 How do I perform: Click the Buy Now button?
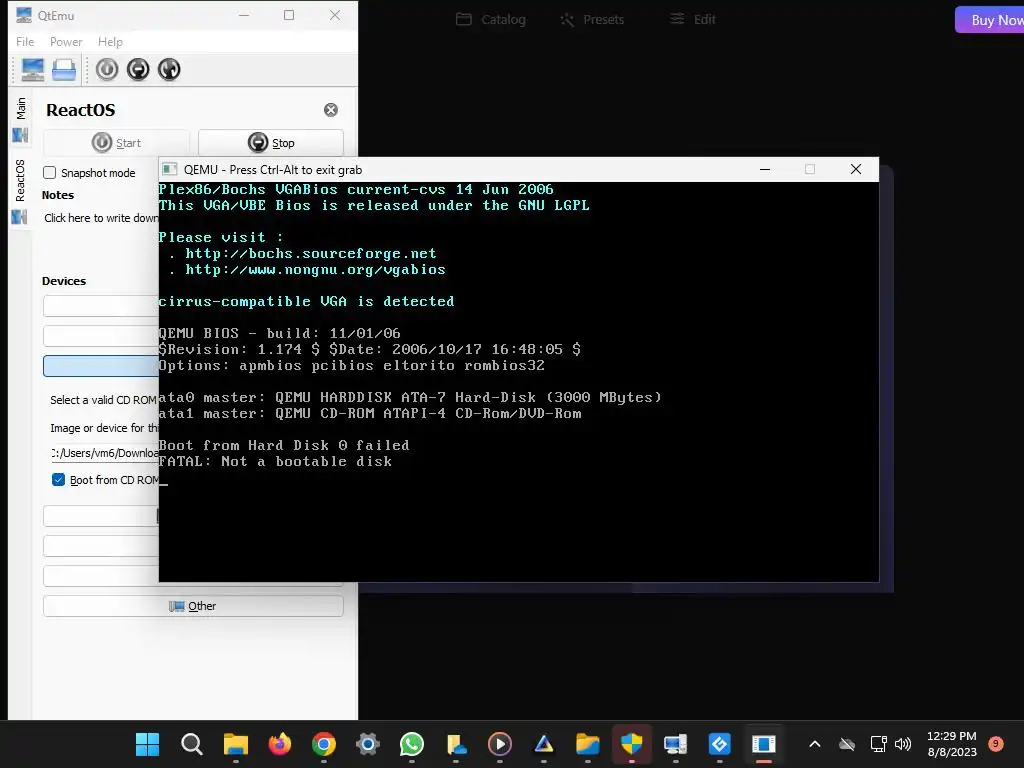click(991, 20)
